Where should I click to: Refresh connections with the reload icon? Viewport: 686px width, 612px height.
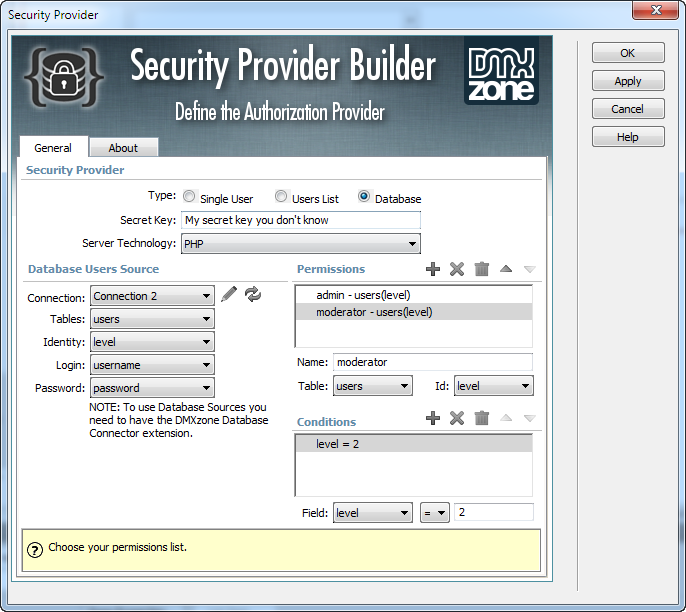coord(253,294)
